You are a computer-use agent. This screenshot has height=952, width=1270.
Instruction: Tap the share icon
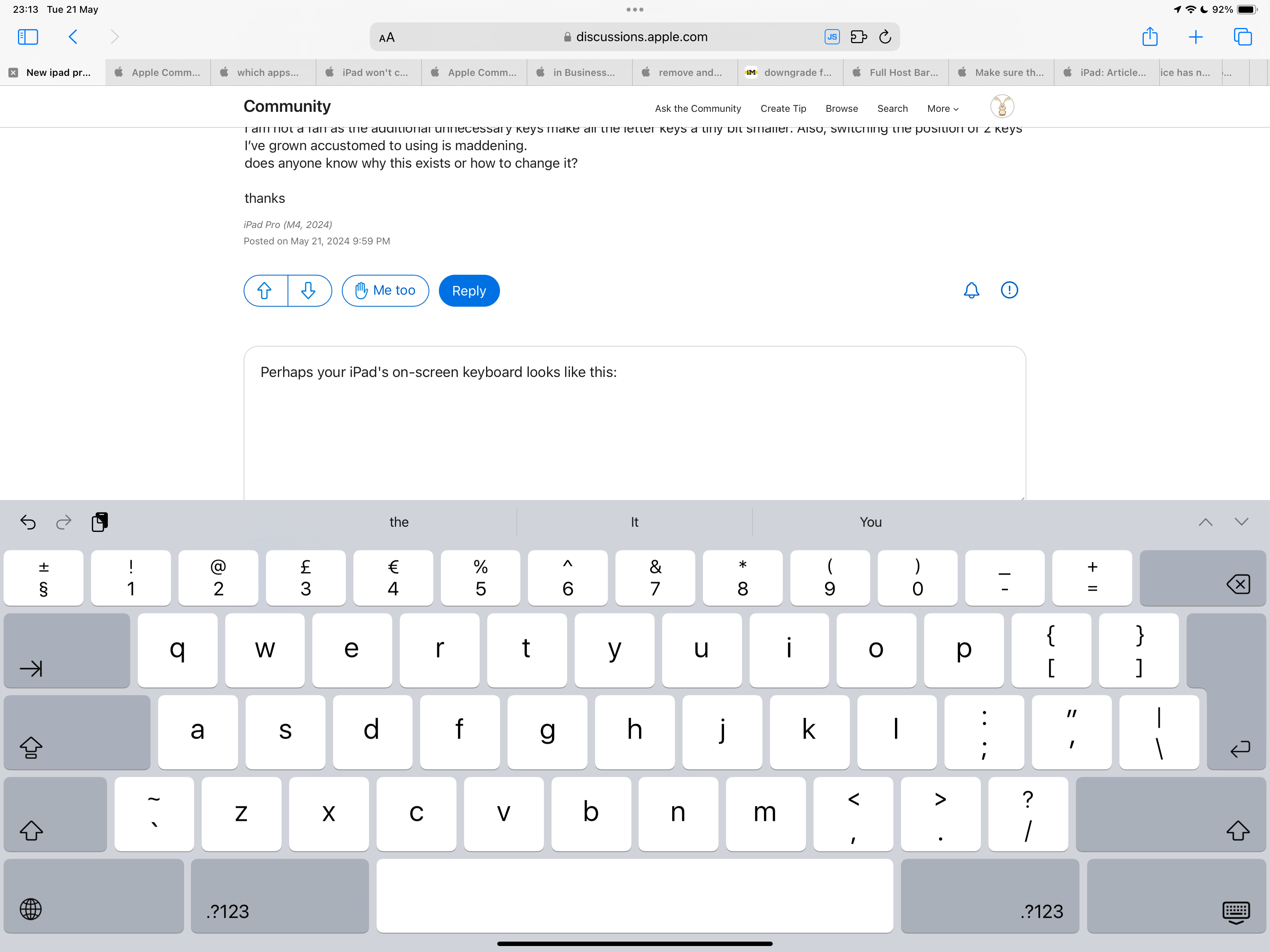click(x=1150, y=36)
